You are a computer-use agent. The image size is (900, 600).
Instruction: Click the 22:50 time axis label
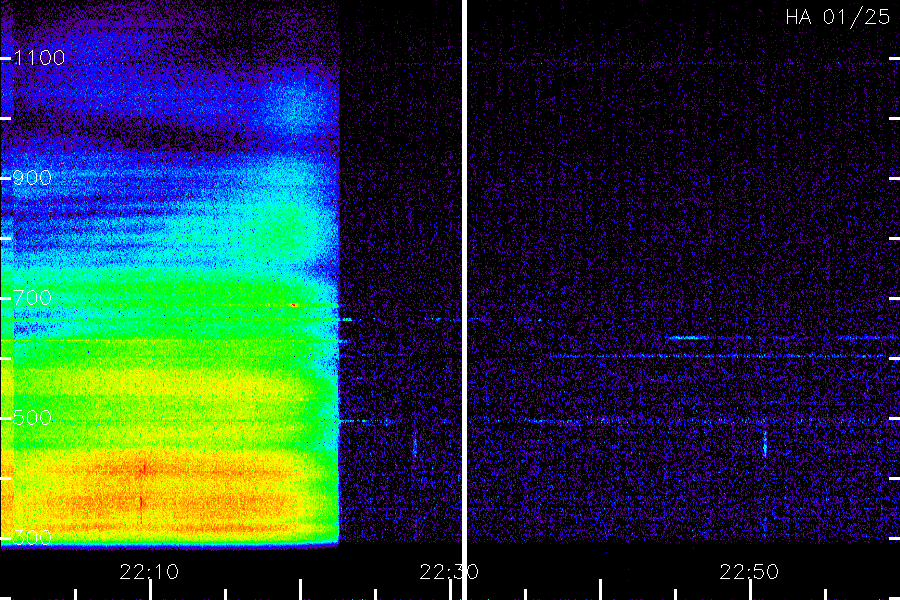click(749, 572)
